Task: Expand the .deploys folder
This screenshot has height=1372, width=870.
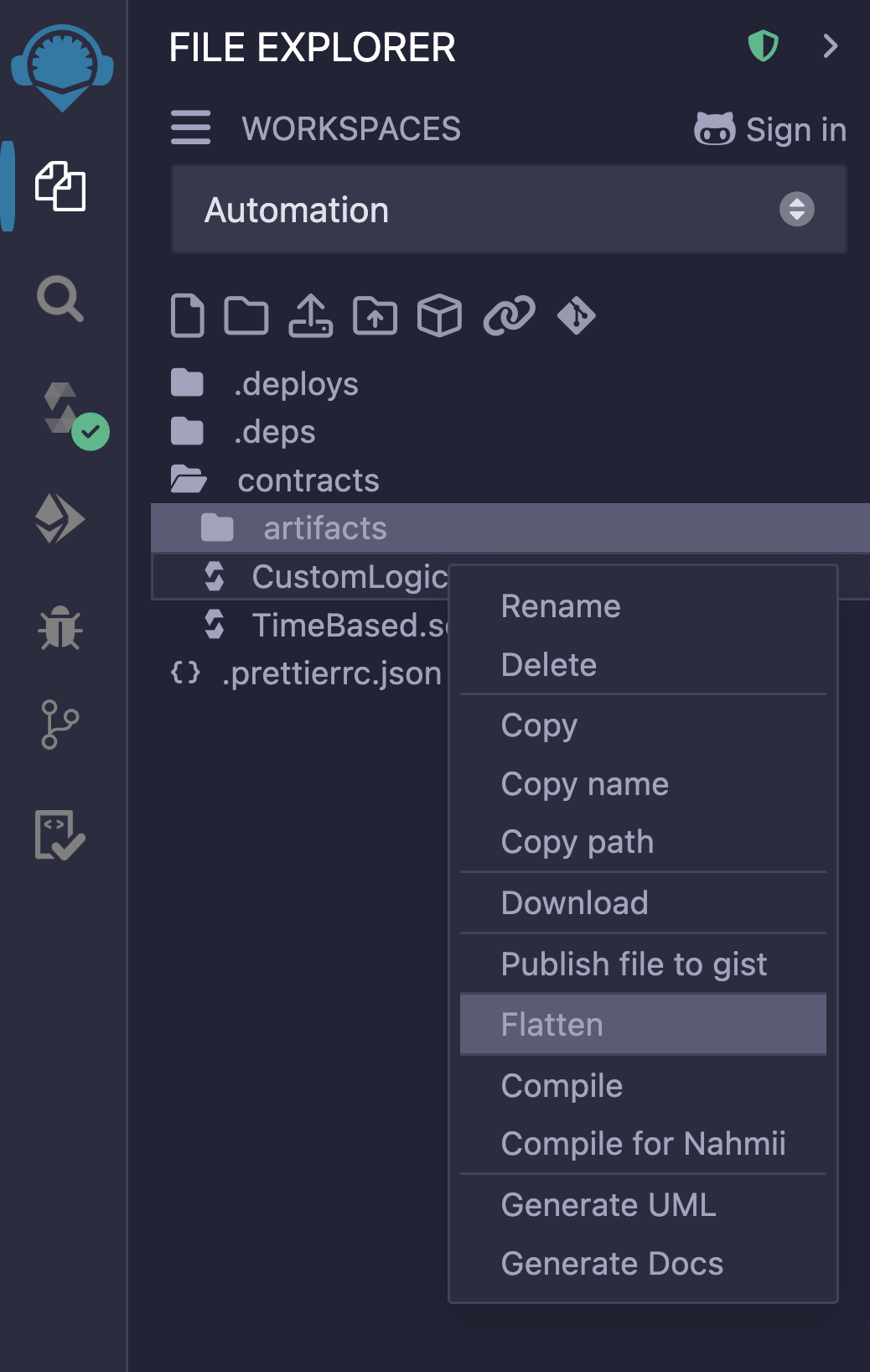Action: coord(295,384)
